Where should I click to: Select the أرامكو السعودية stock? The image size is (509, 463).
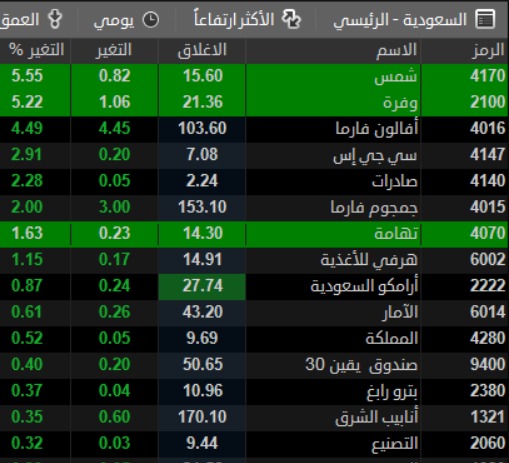tap(364, 286)
